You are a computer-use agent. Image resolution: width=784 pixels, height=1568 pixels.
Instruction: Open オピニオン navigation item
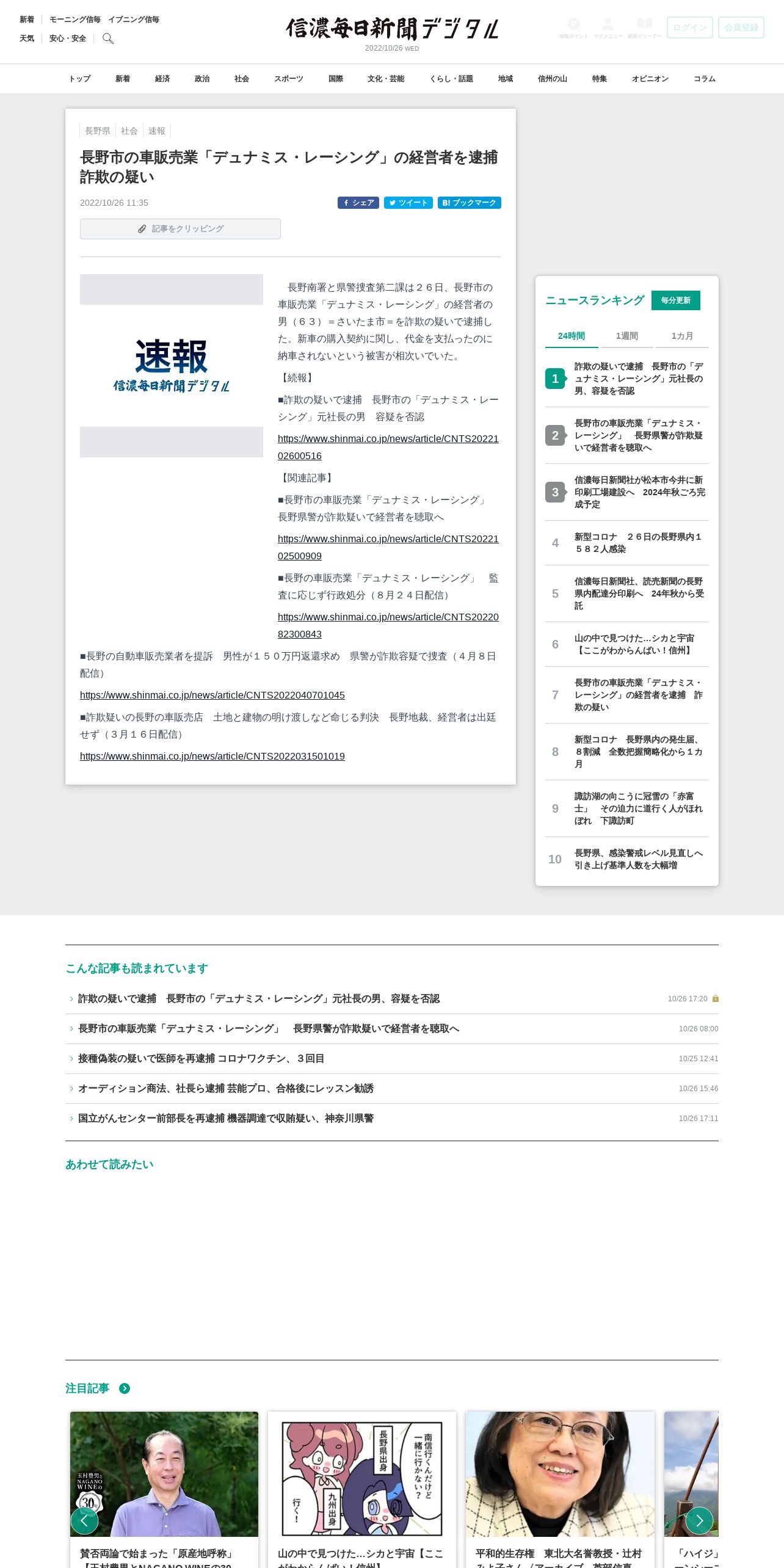tap(650, 79)
